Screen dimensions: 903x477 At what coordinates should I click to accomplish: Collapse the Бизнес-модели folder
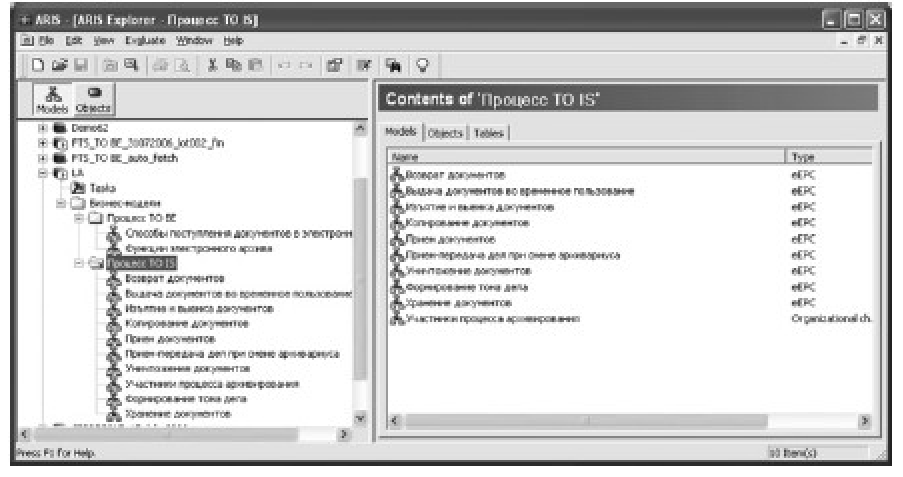click(60, 203)
